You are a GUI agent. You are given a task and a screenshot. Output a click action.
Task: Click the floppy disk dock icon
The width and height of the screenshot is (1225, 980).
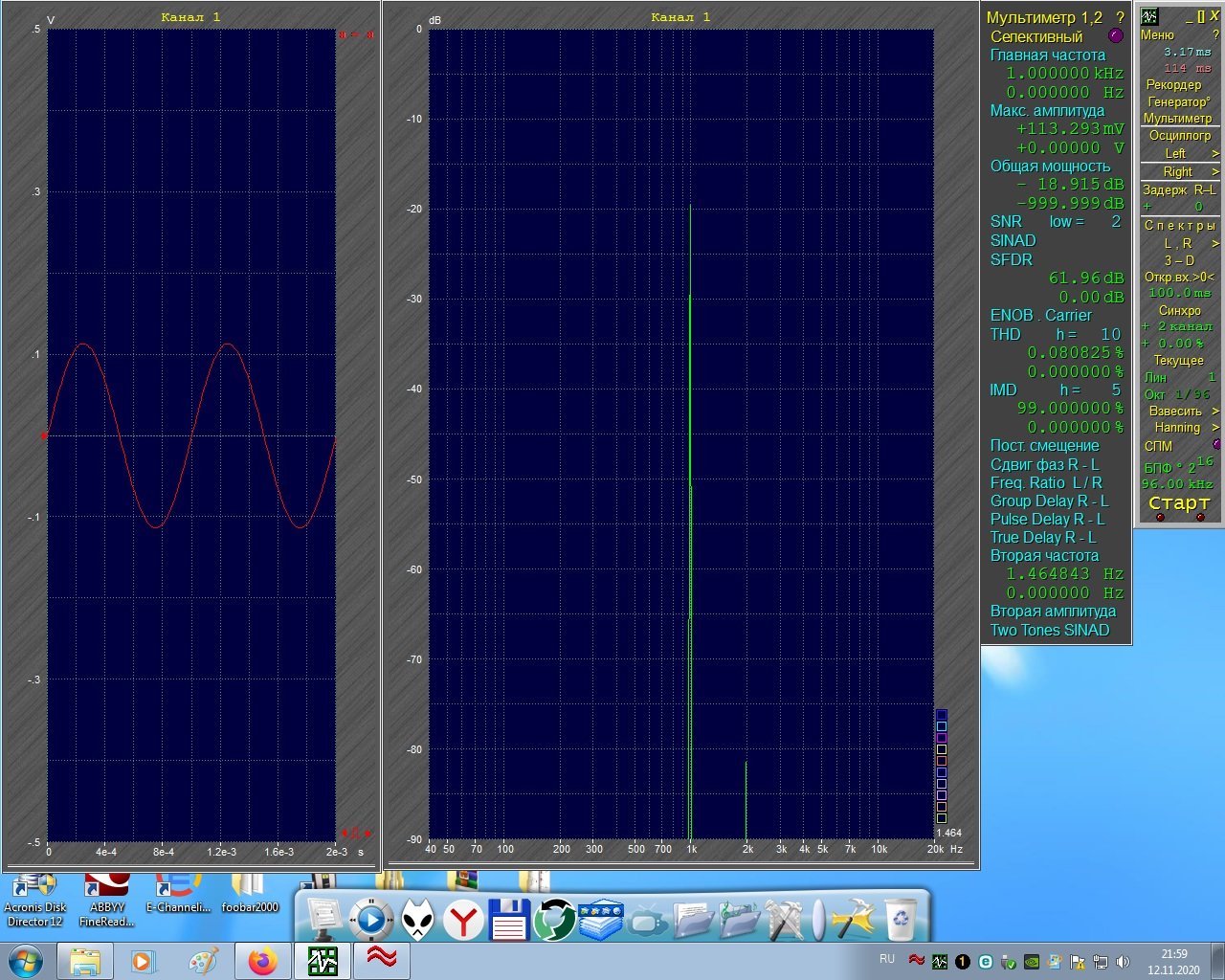(x=509, y=920)
